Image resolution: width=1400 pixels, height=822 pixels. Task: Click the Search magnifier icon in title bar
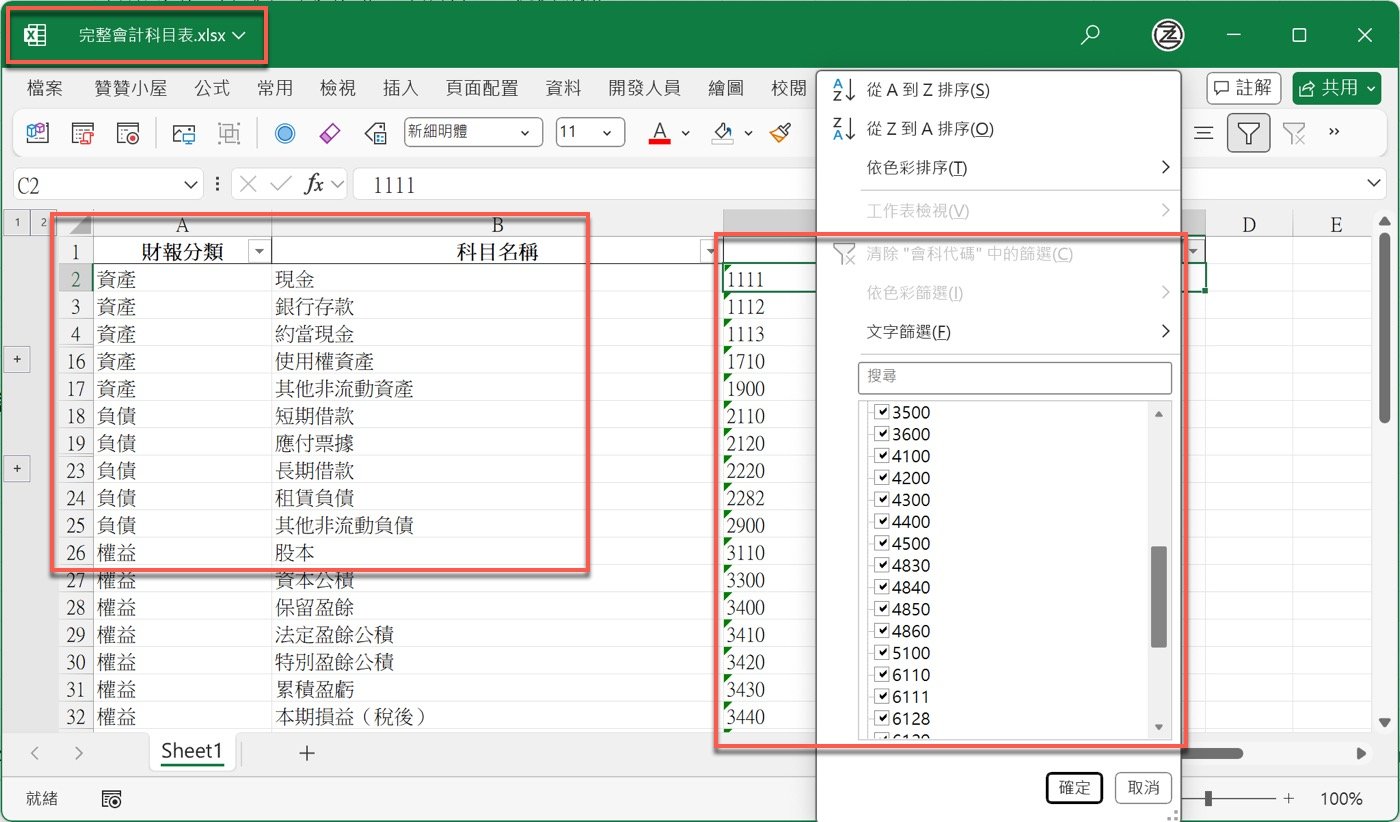click(1090, 34)
